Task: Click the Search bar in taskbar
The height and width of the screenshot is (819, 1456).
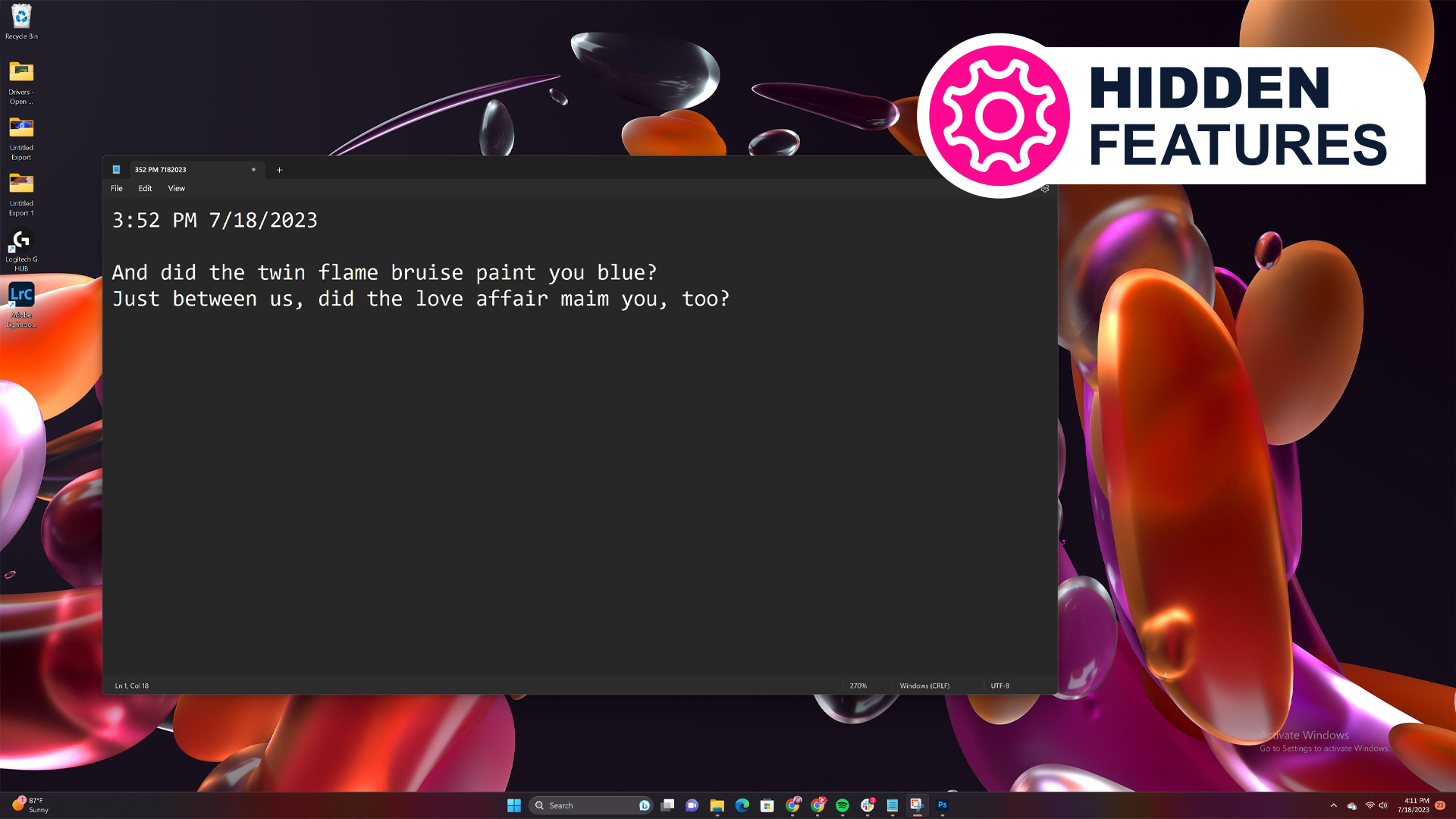Action: point(591,805)
